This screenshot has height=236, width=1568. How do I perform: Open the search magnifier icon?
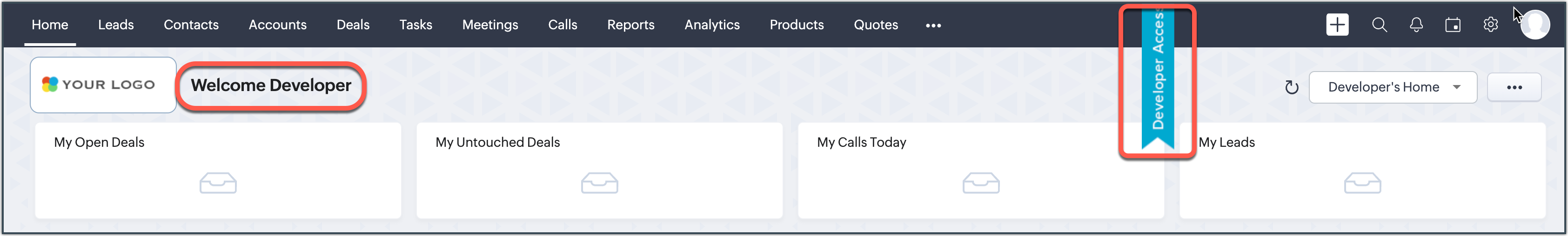click(1379, 25)
